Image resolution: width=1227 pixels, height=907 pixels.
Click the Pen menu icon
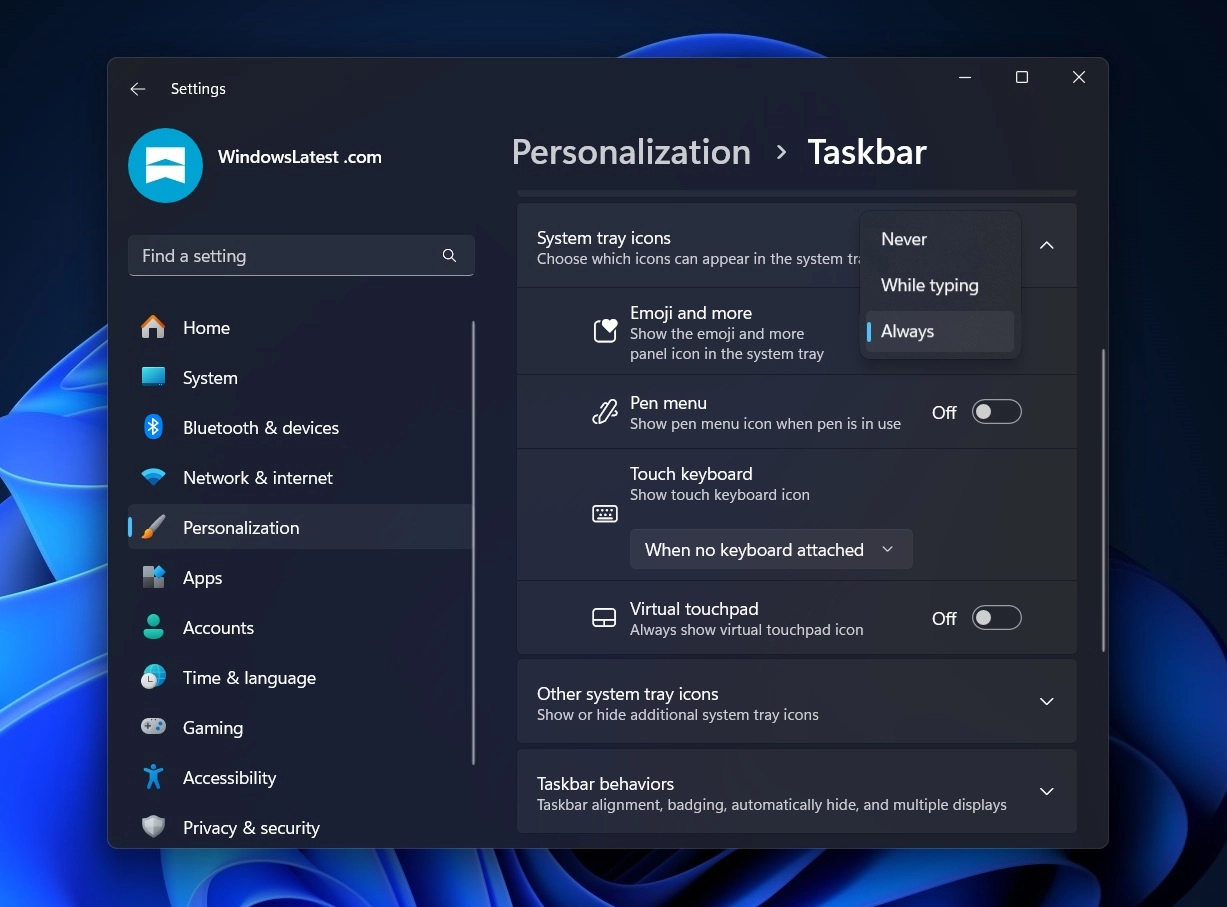(604, 411)
